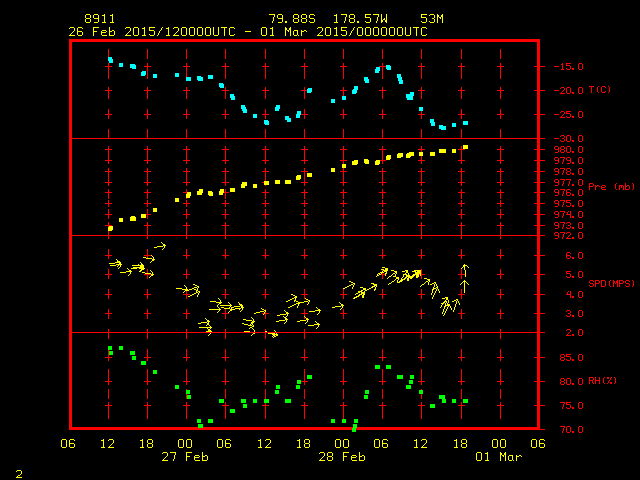Screen dimensions: 640x480
Task: Click the 979.0 pressure tick label
Action: 569,161
